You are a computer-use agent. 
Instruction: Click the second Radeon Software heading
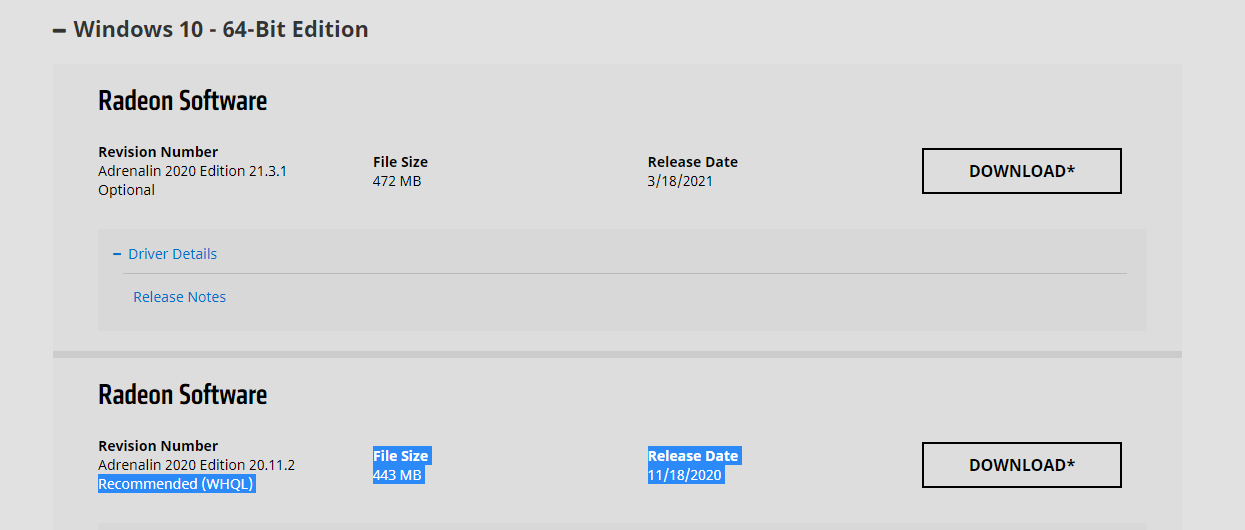pyautogui.click(x=182, y=395)
